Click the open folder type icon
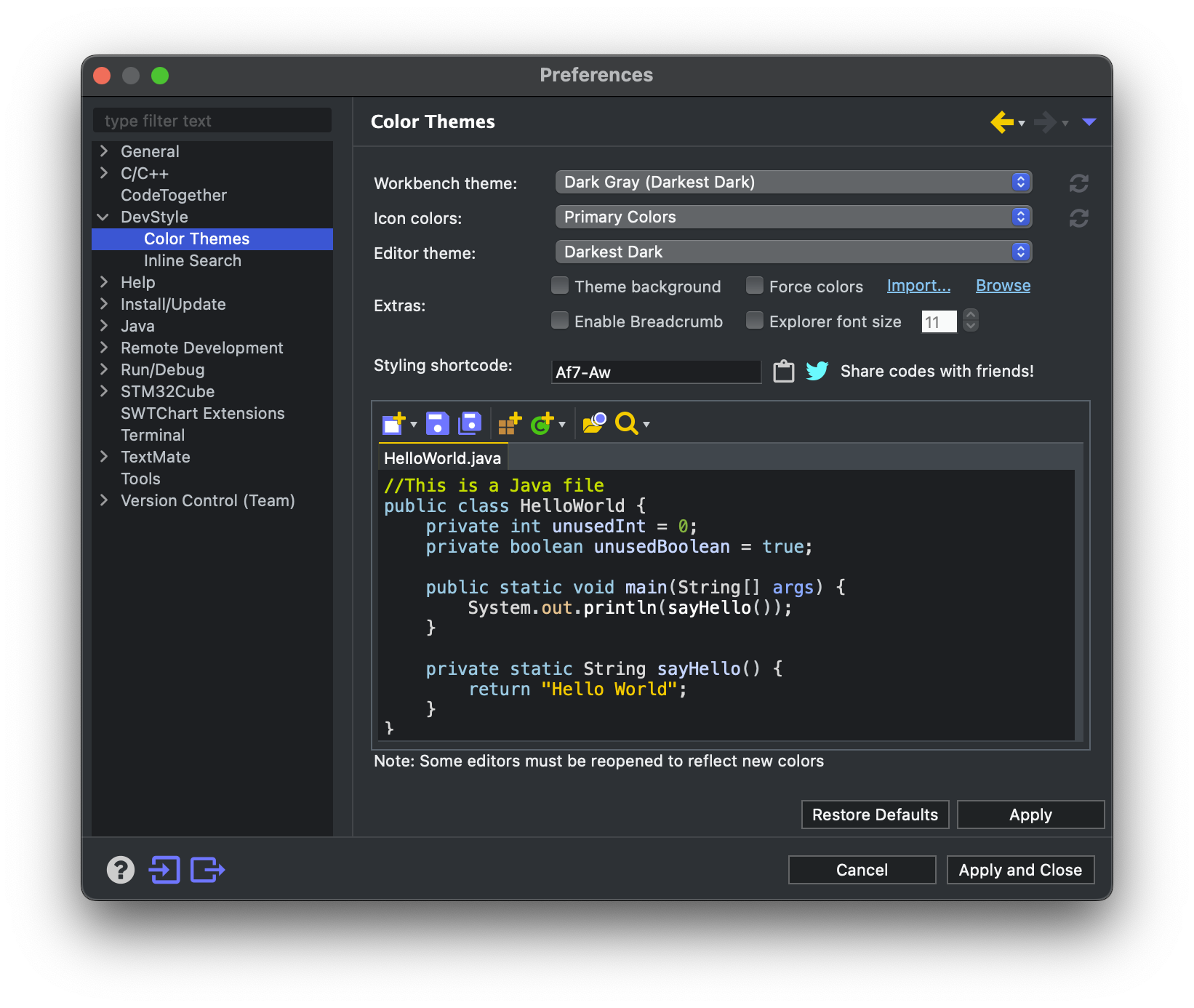The width and height of the screenshot is (1194, 1008). tap(594, 423)
